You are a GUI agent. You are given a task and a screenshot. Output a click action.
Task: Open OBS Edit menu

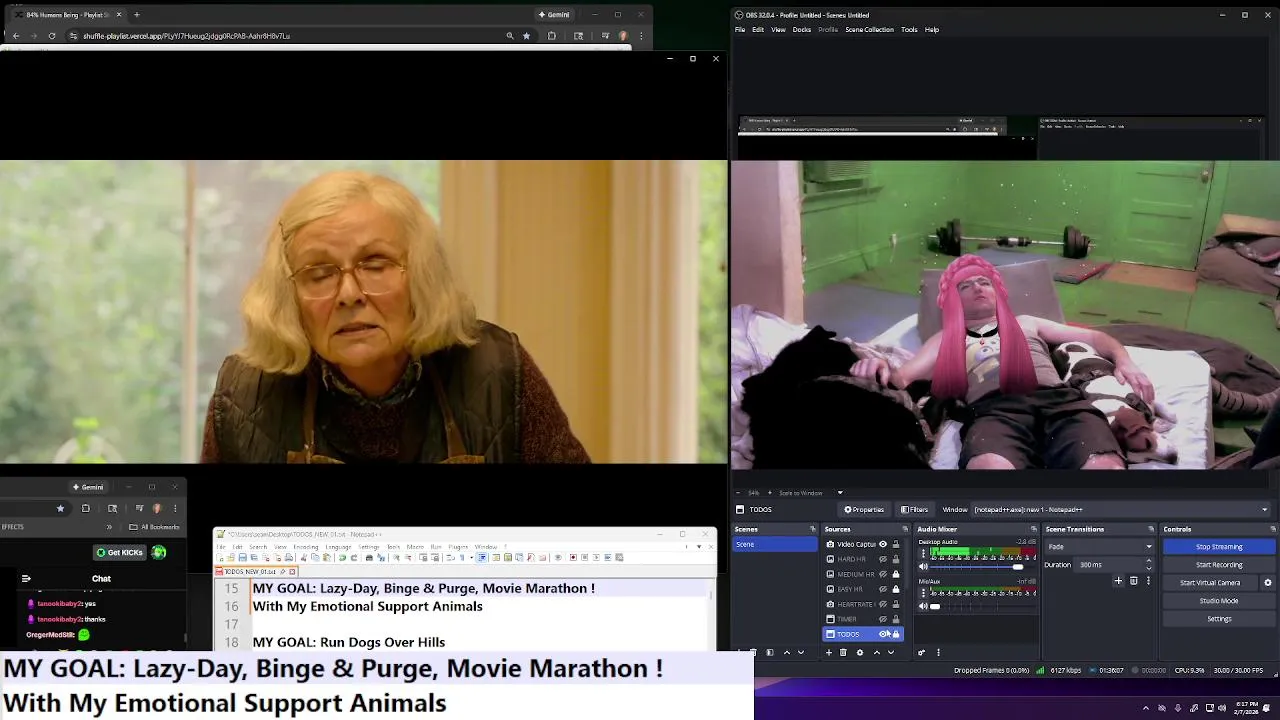[758, 29]
